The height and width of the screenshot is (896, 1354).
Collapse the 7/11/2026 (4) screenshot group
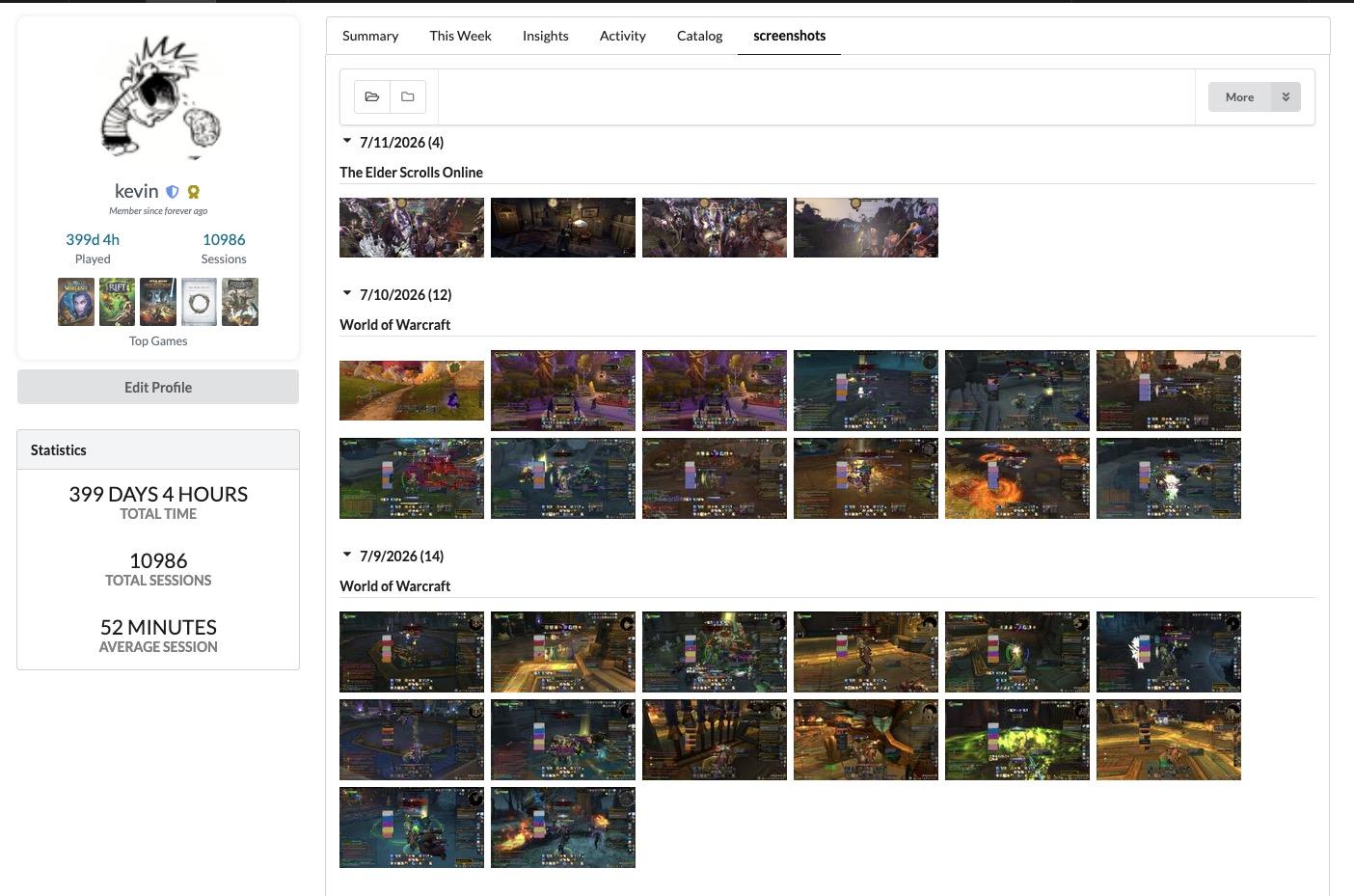pos(347,141)
